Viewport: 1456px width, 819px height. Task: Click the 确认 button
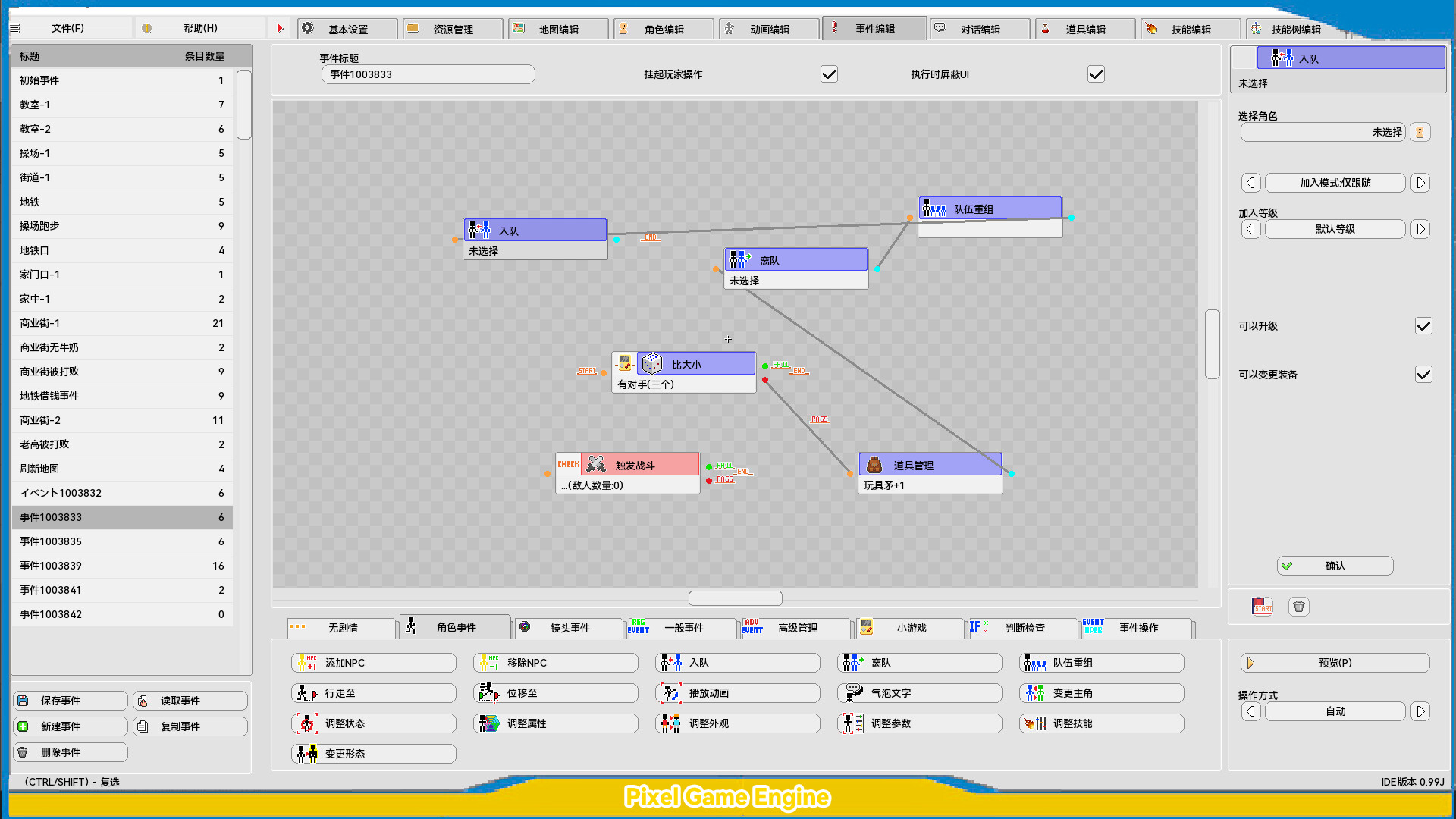click(1335, 566)
